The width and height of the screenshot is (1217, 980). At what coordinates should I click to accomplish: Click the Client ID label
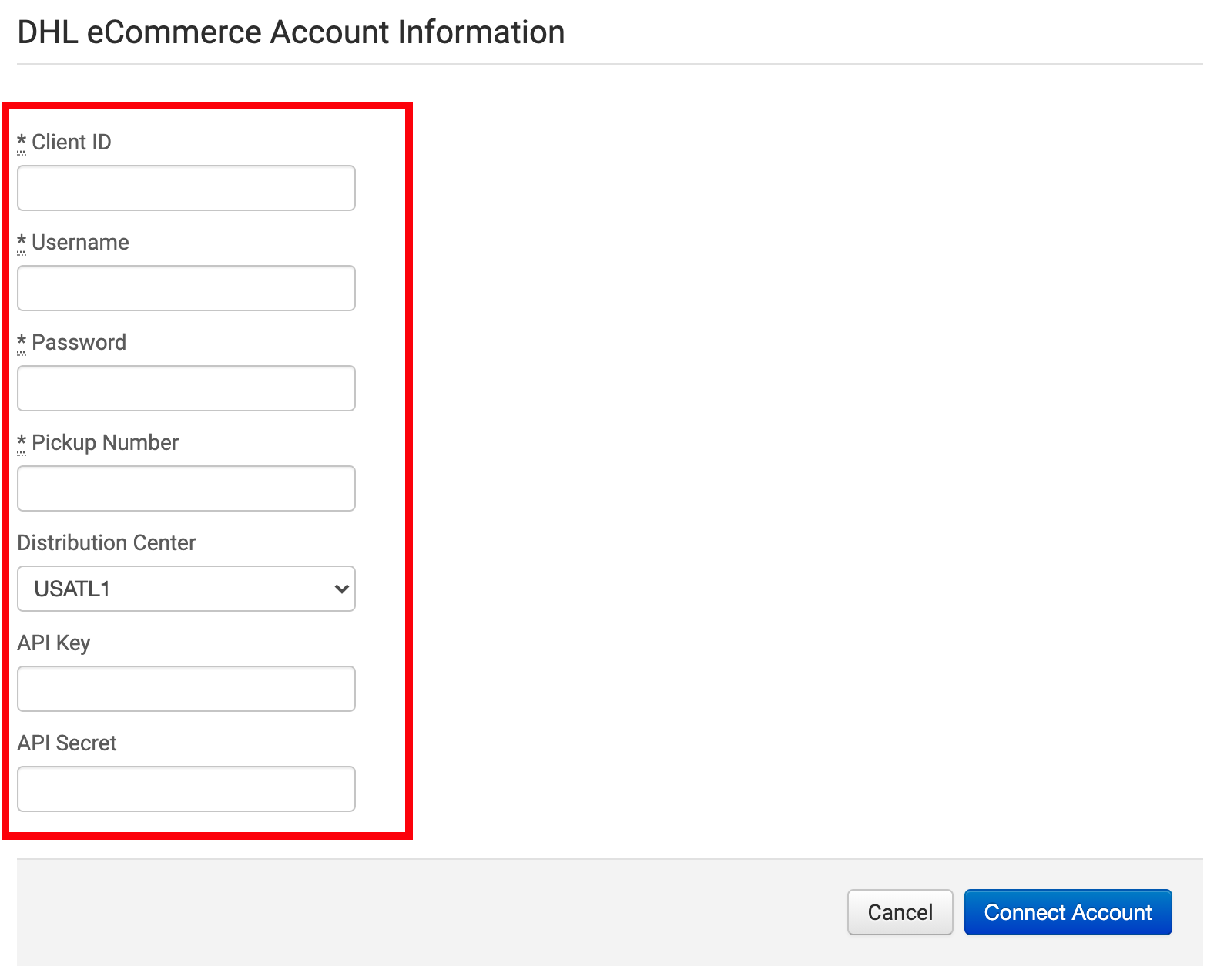pyautogui.click(x=64, y=143)
